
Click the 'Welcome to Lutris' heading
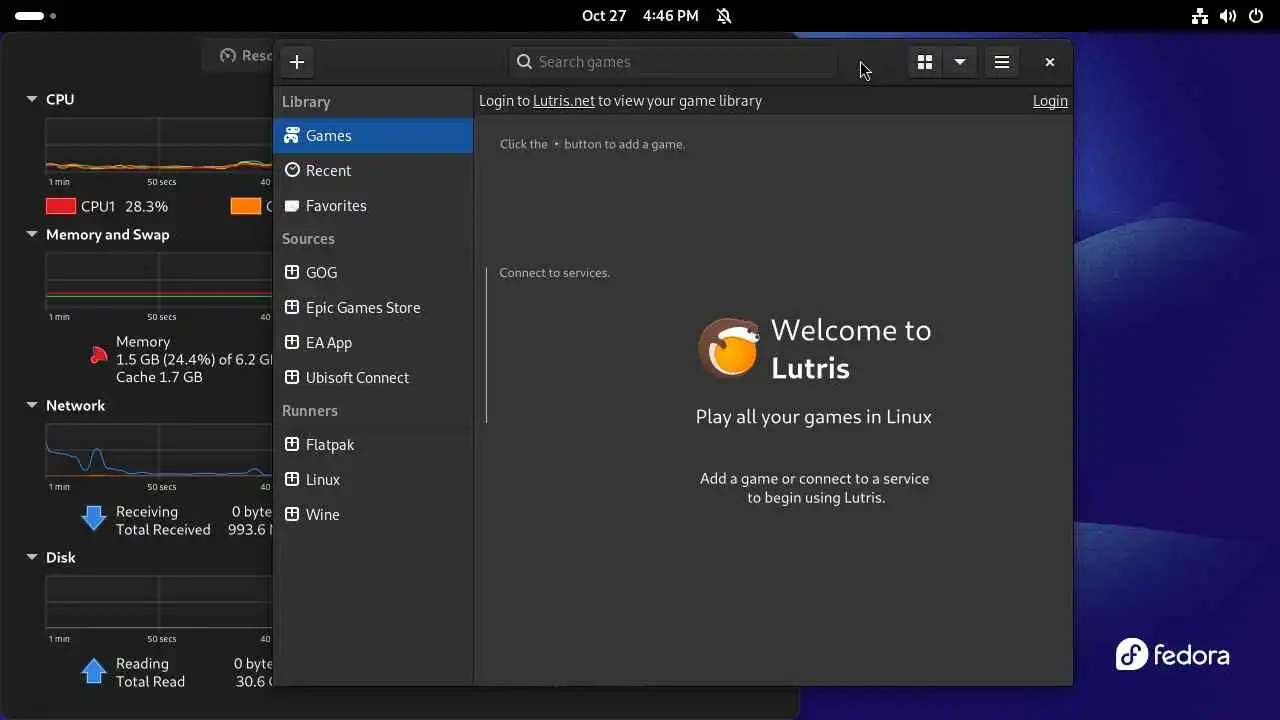(x=851, y=349)
